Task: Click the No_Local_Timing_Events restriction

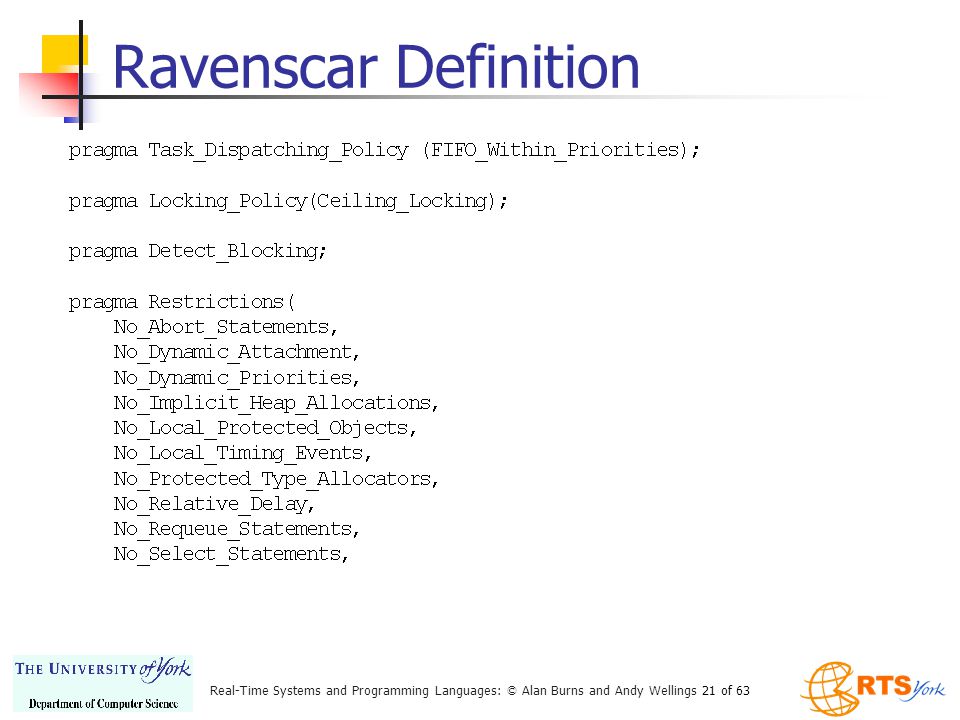Action: pyautogui.click(x=242, y=453)
